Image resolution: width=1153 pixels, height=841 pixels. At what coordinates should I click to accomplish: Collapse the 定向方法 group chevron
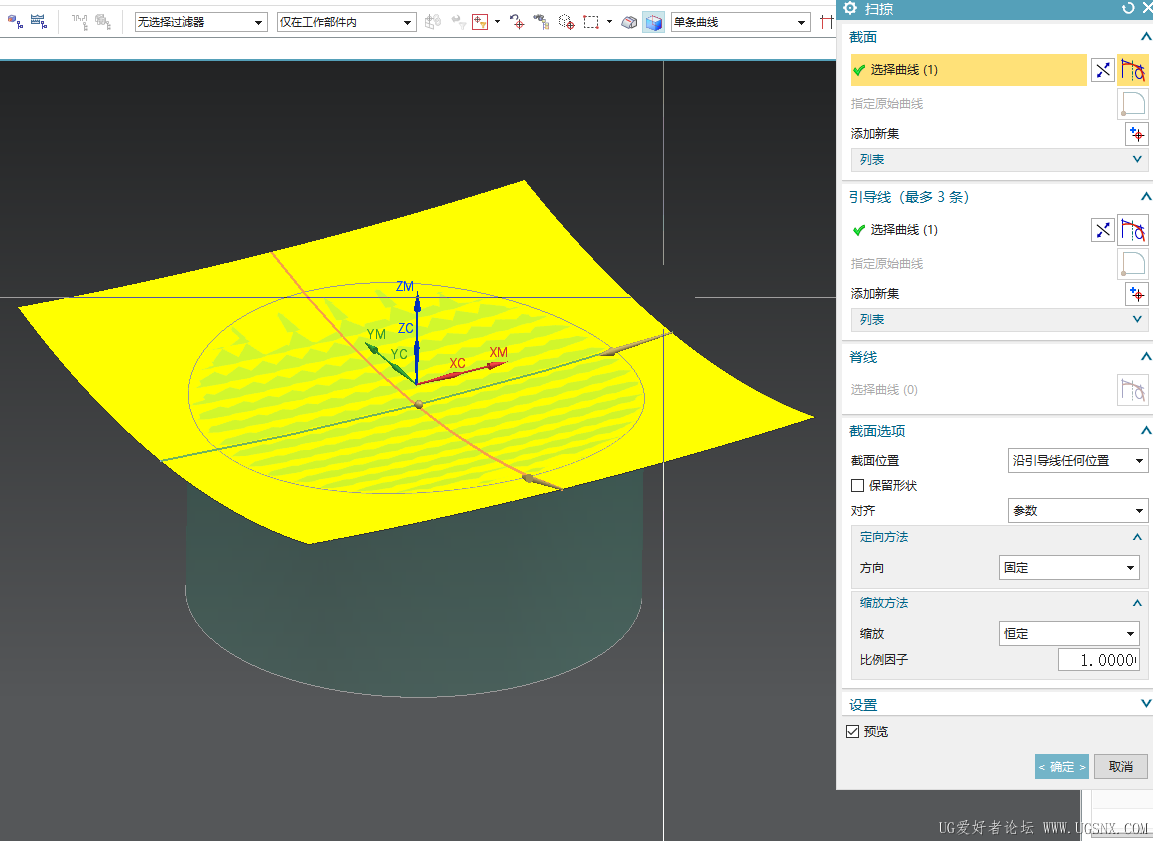1137,537
